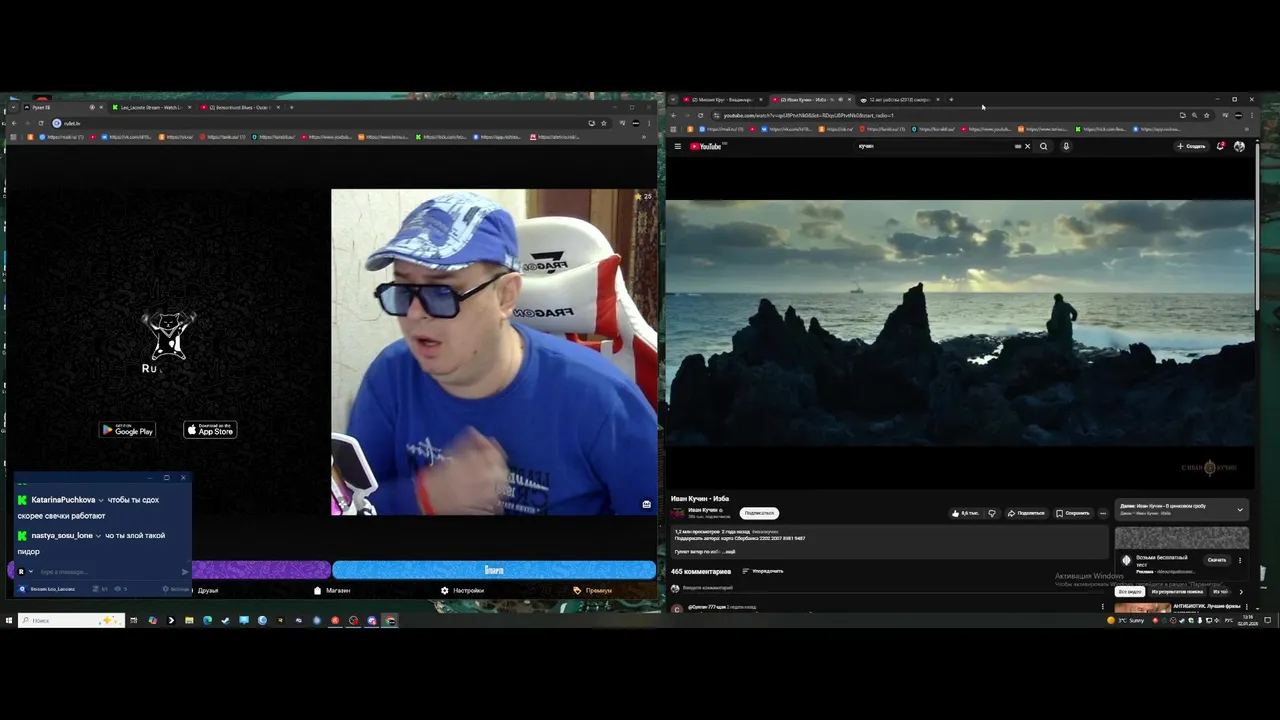Click the Создать create button
Viewport: 1280px width, 720px height.
pyautogui.click(x=1191, y=146)
